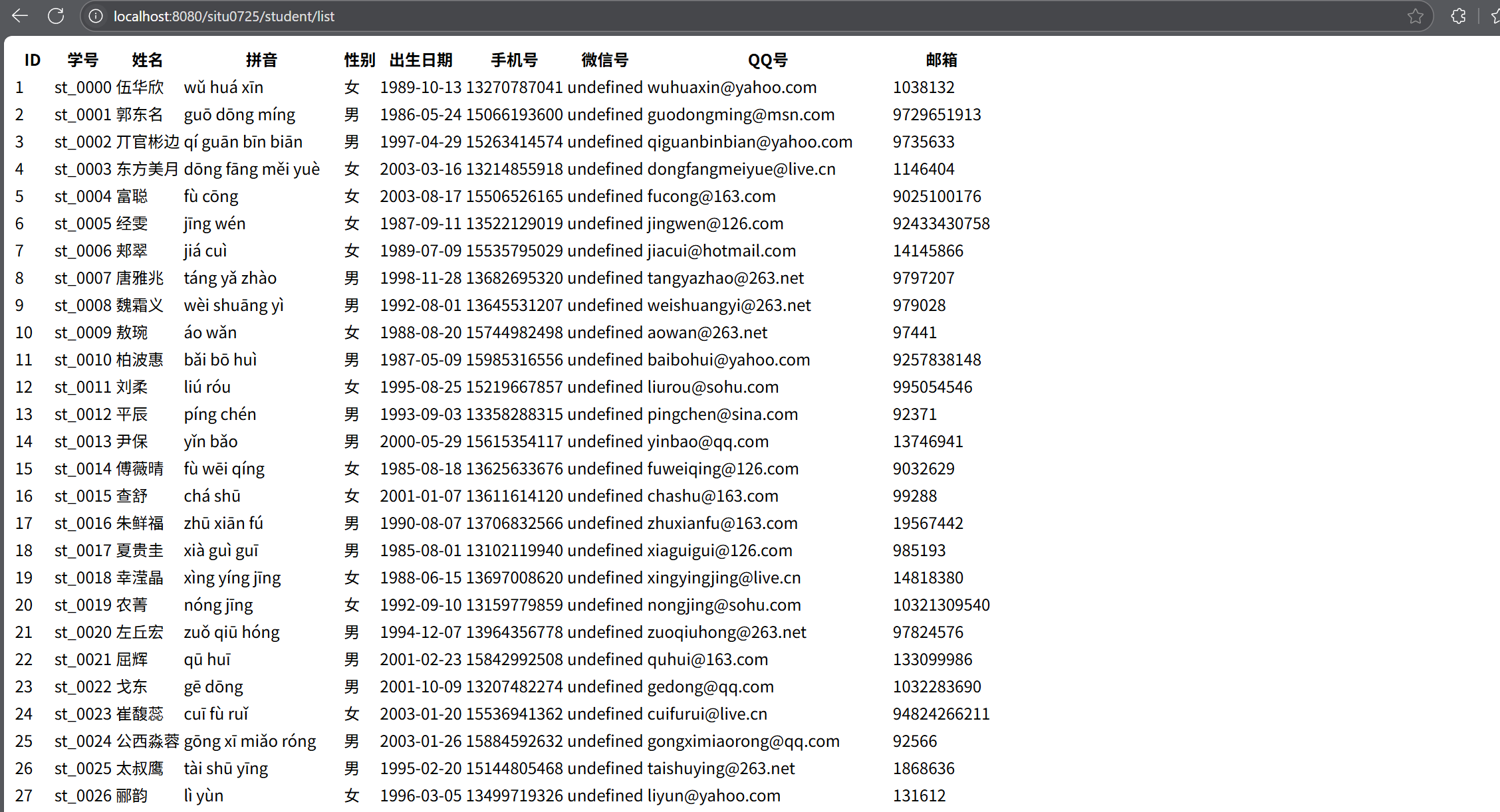The width and height of the screenshot is (1500, 812).
Task: Click the 姓名 column header
Action: click(146, 60)
